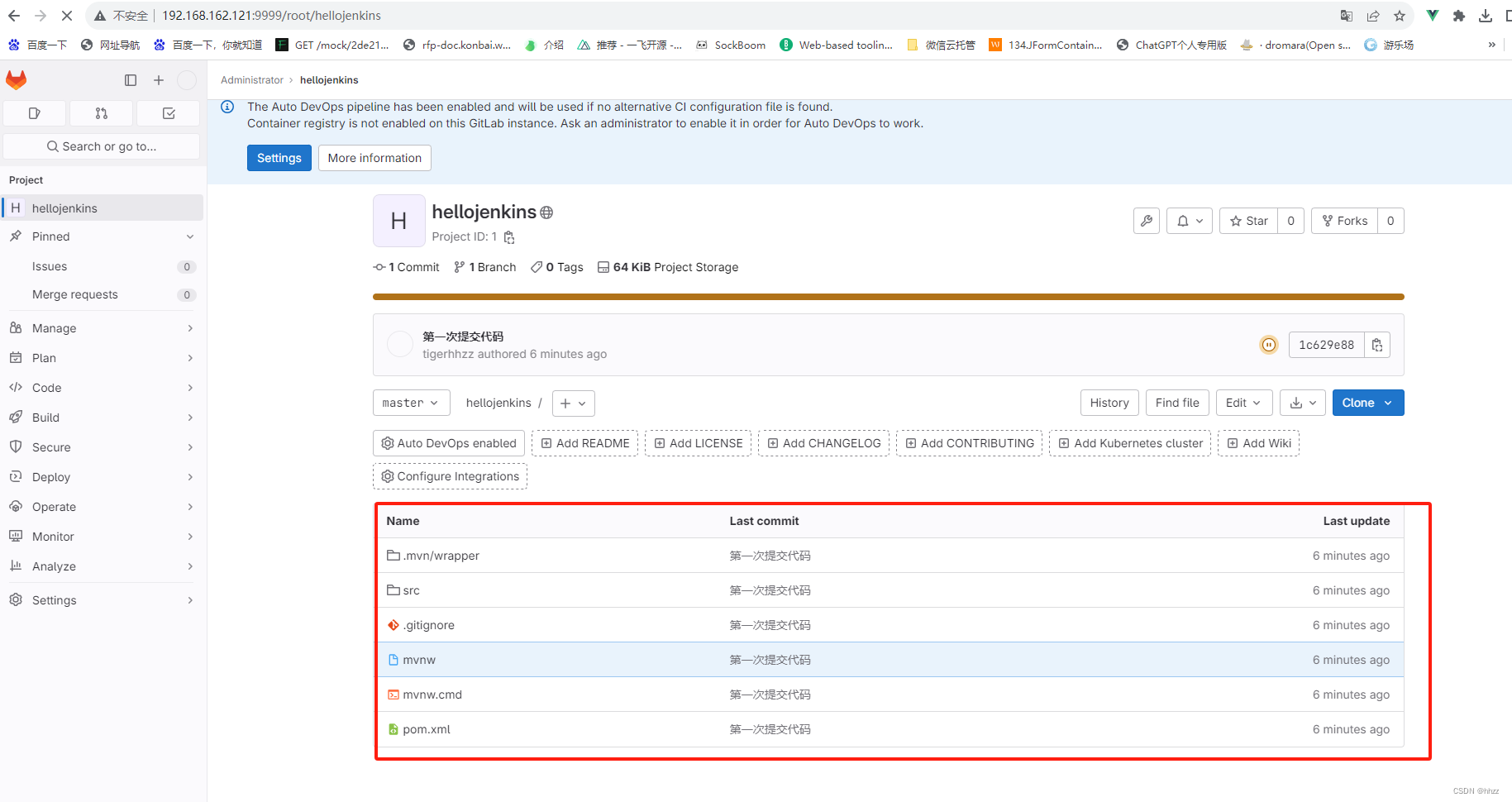Image resolution: width=1512 pixels, height=802 pixels.
Task: Expand the Operate menu
Action: coord(102,507)
